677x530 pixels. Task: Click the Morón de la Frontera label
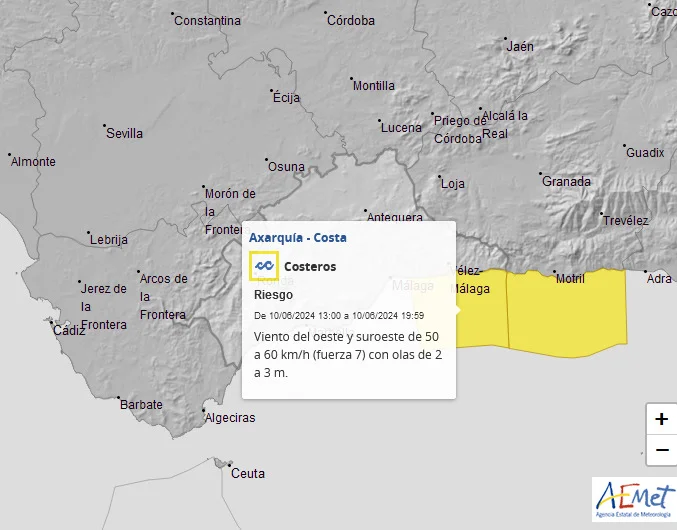(x=230, y=211)
